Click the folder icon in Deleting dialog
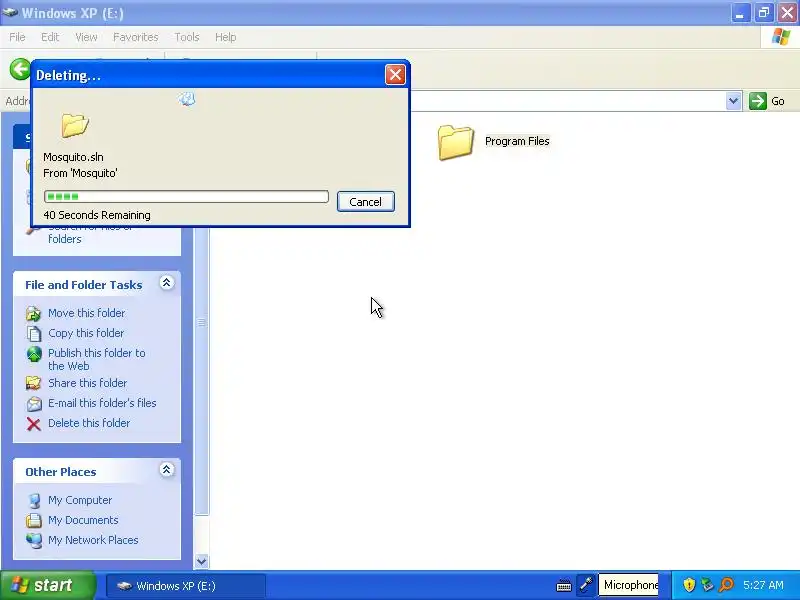800x600 pixels. pos(75,125)
